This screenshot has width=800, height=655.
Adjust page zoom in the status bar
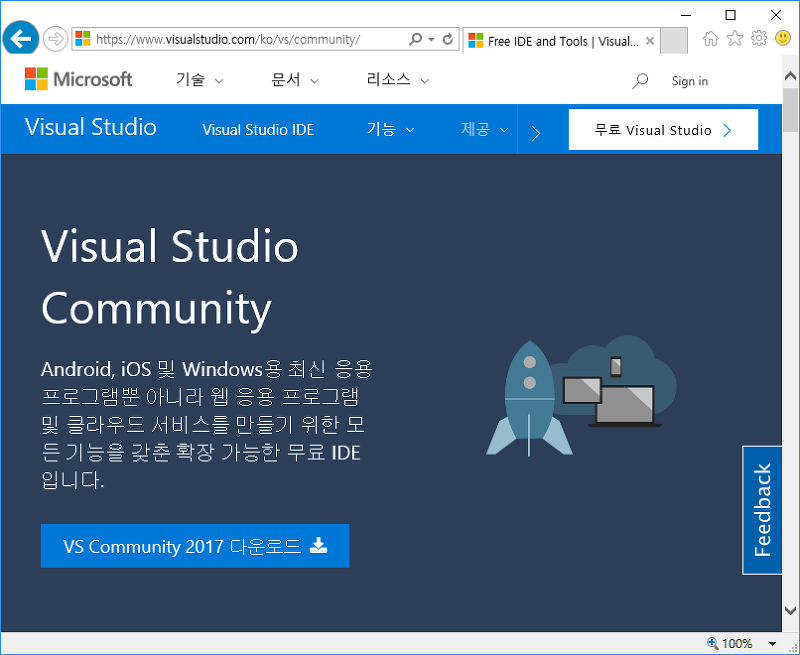736,643
